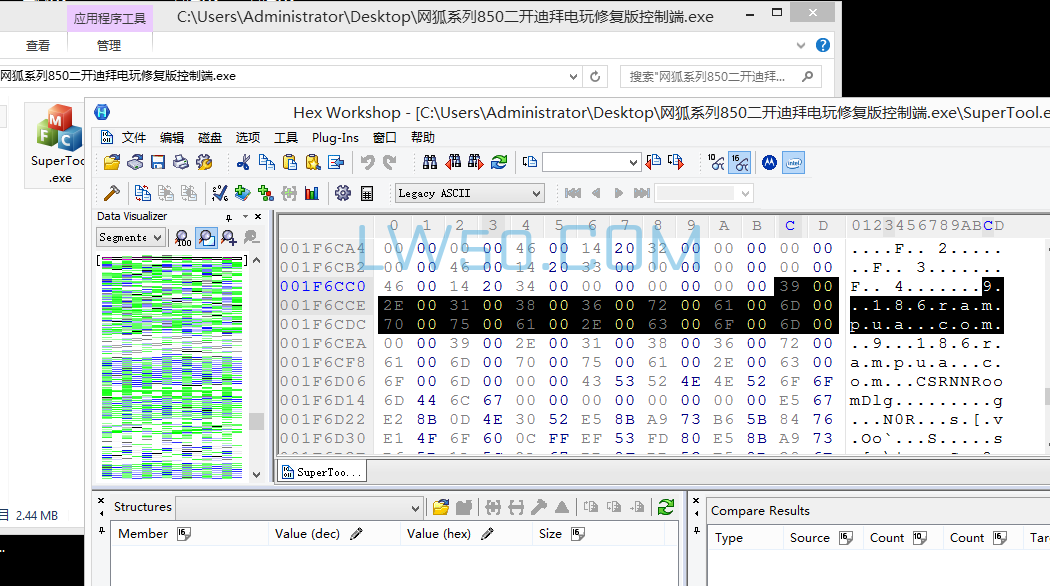Open the Legacy ASCII character set dropdown
1050x586 pixels.
536,193
